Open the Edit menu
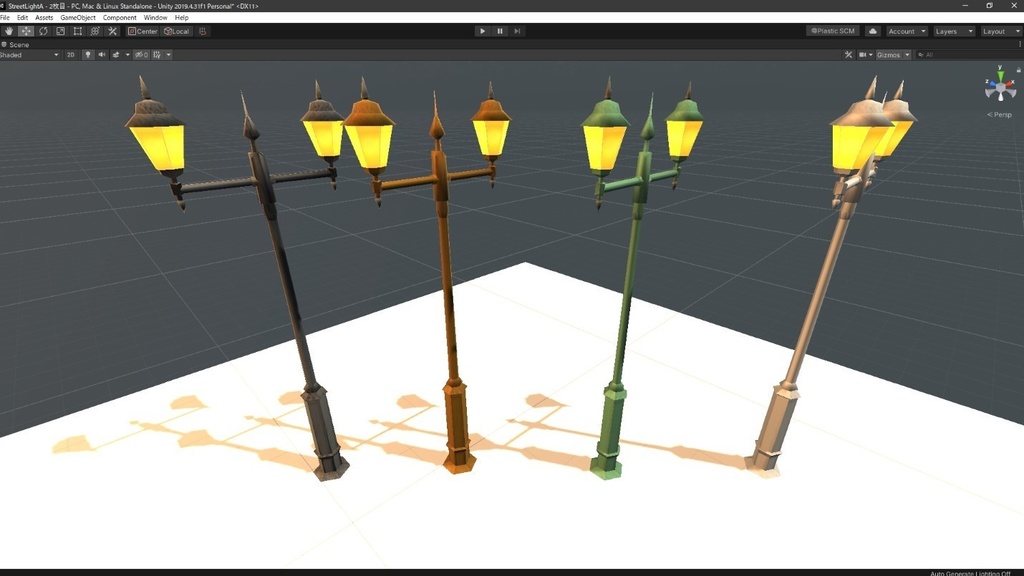The height and width of the screenshot is (576, 1024). [22, 18]
